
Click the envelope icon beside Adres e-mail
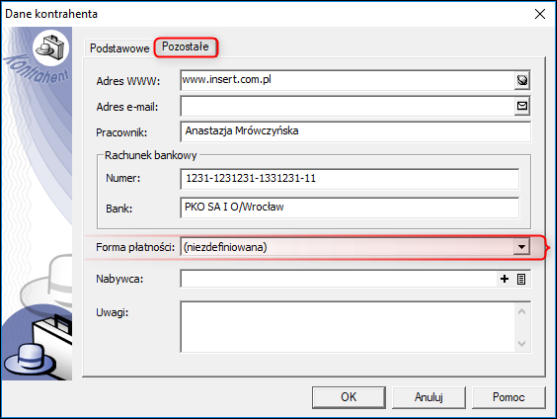[522, 106]
